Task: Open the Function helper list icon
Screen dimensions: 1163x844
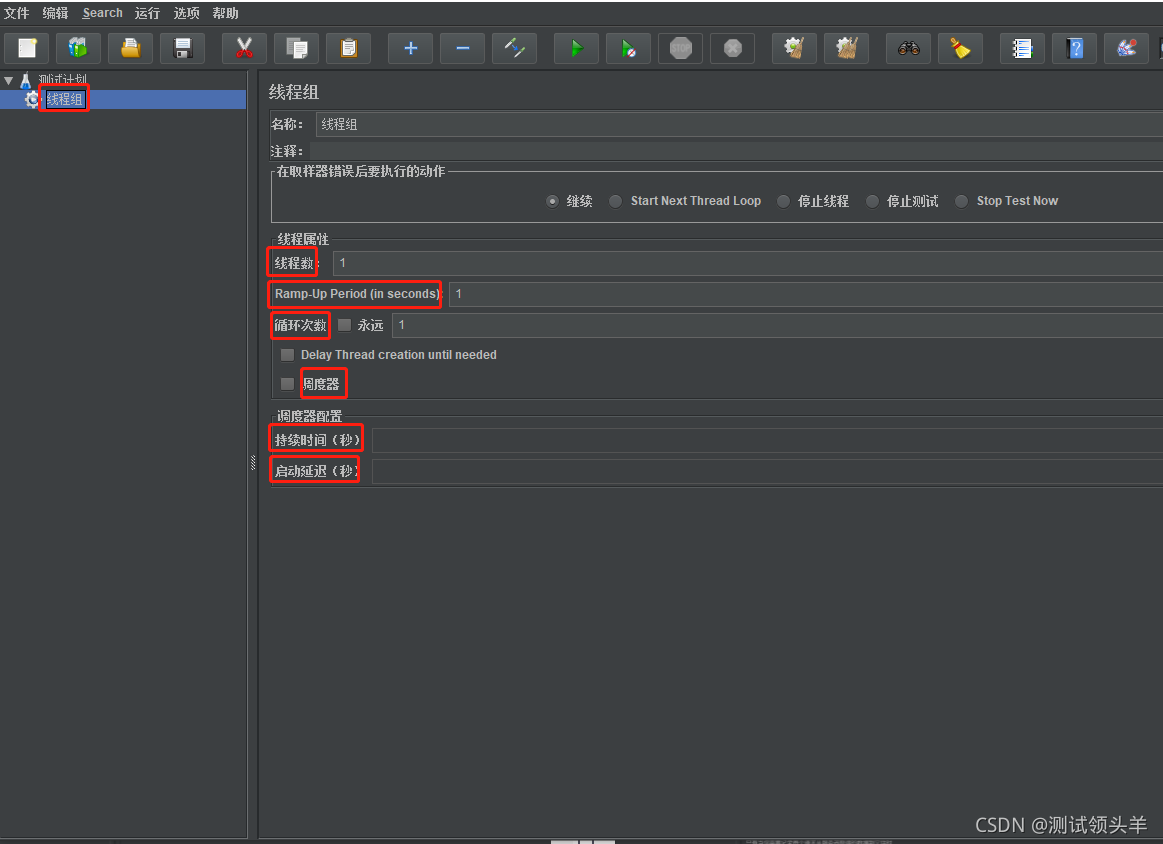Action: click(x=1022, y=48)
